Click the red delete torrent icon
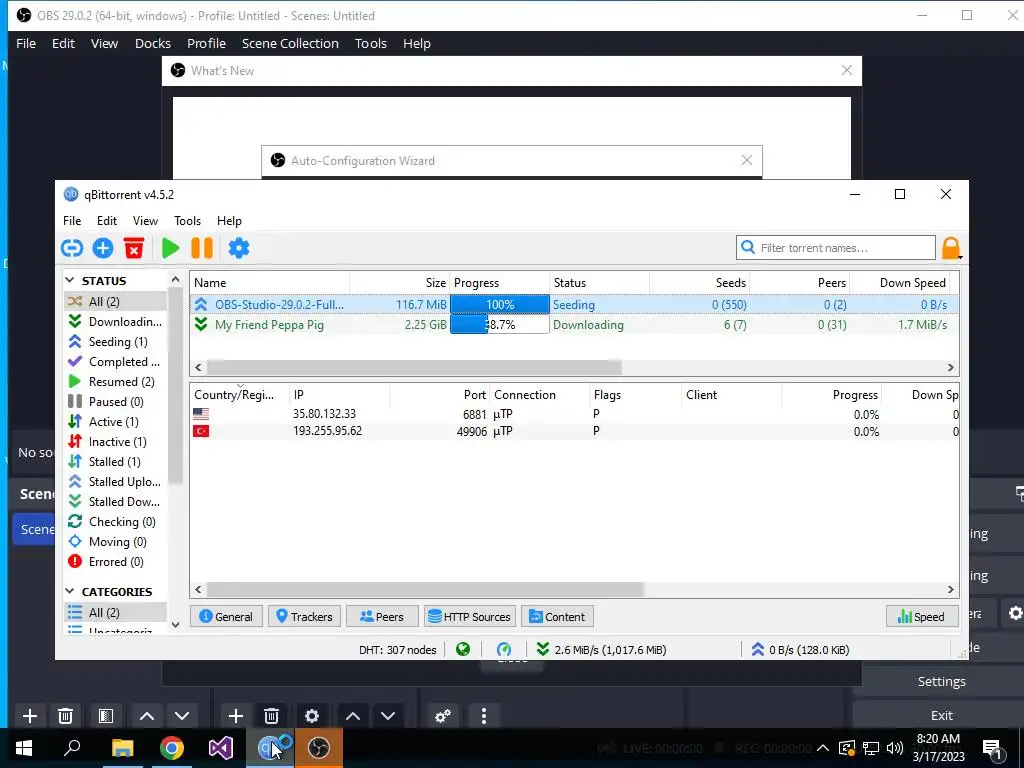 [134, 248]
